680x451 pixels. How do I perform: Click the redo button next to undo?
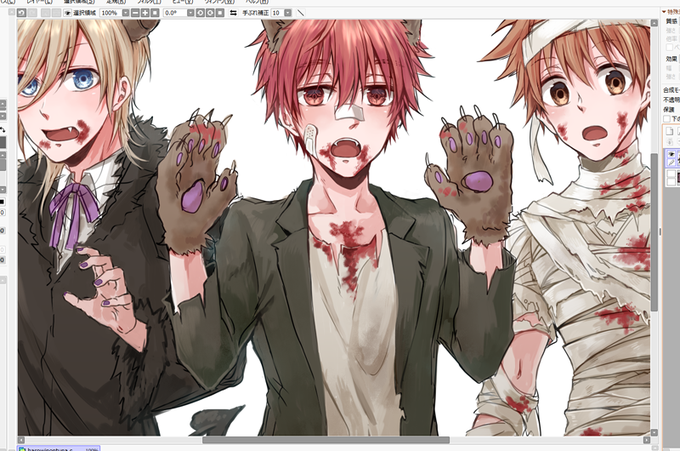[32, 13]
